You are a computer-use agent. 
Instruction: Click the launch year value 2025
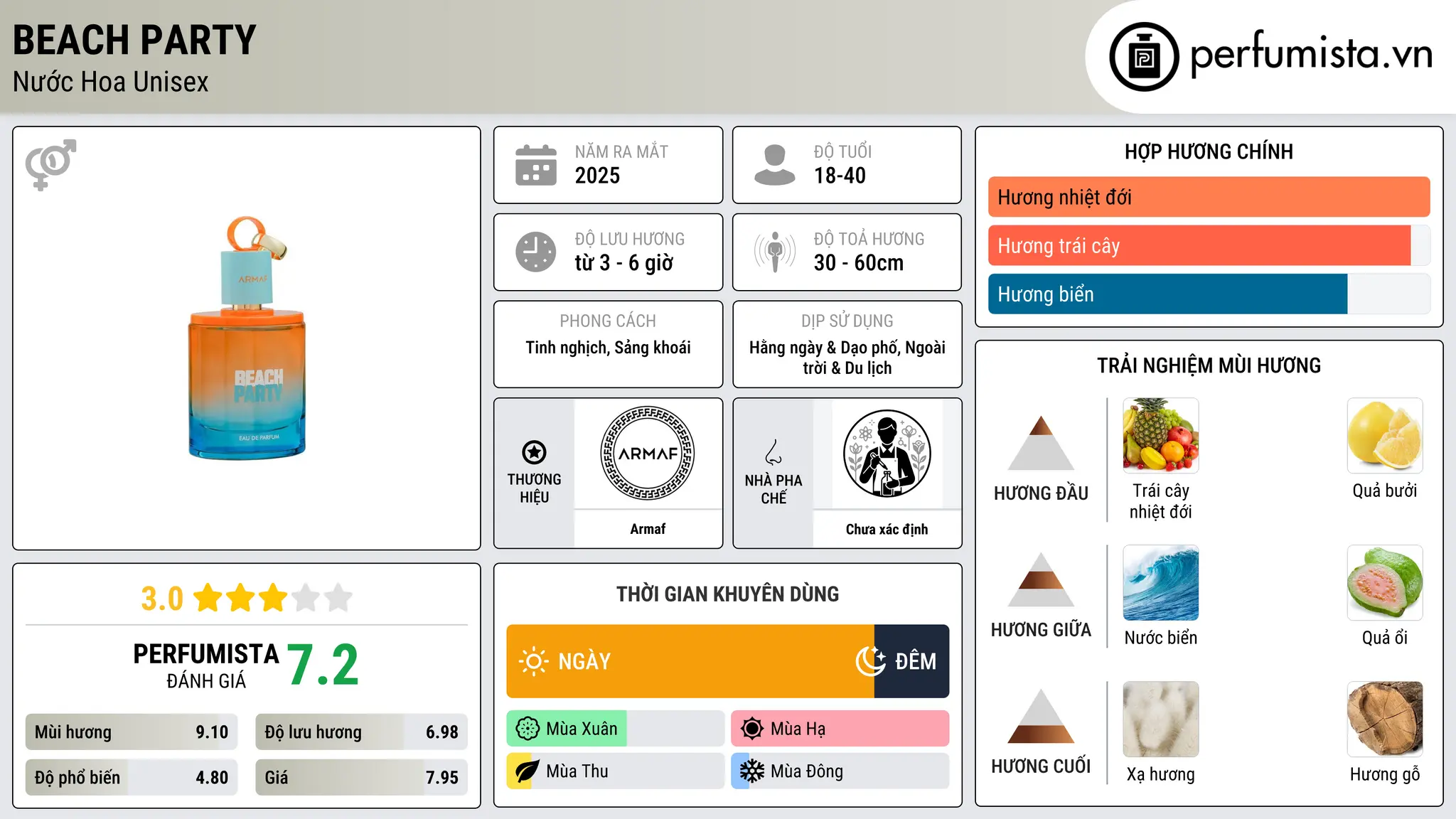(x=597, y=176)
